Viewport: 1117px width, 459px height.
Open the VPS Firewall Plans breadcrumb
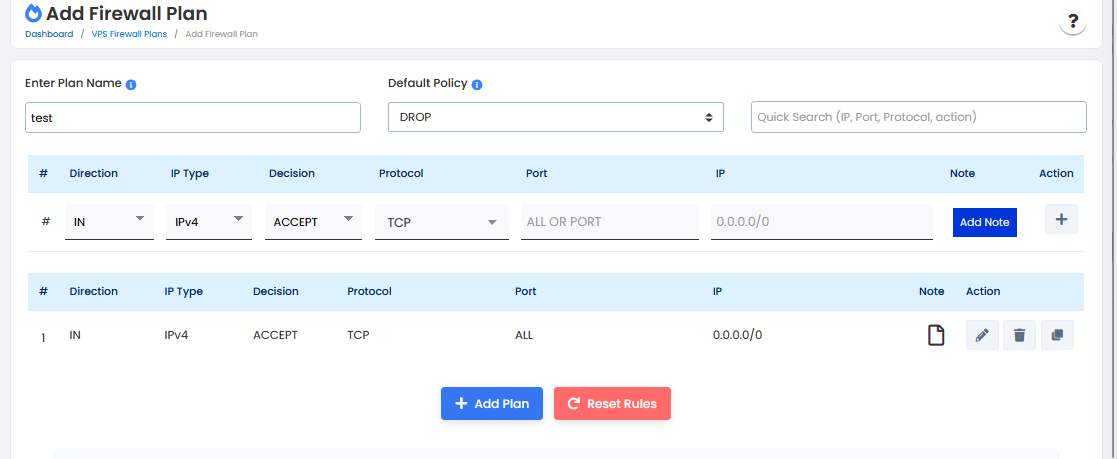click(129, 34)
